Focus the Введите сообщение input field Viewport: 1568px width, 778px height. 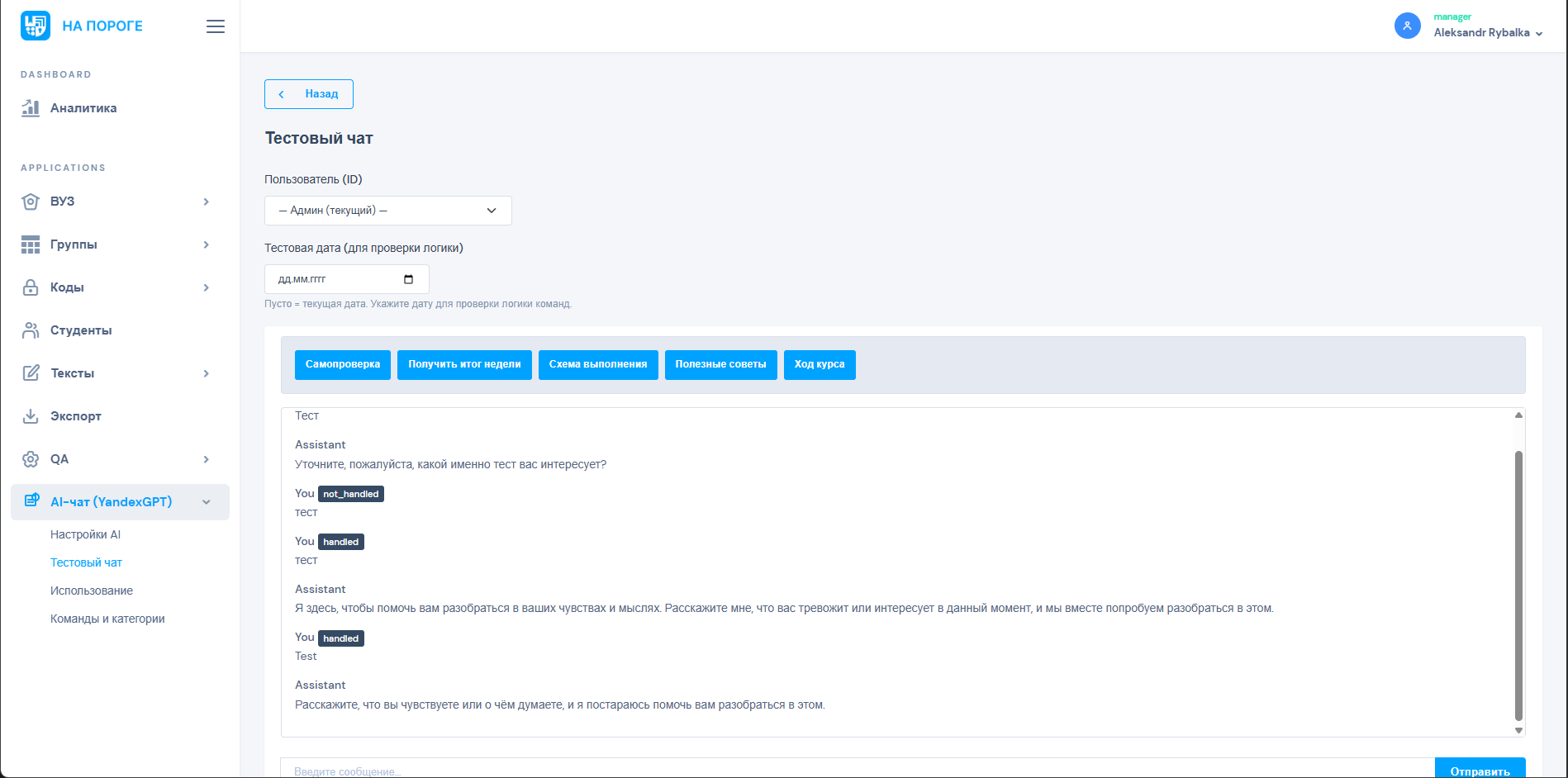[x=858, y=768]
